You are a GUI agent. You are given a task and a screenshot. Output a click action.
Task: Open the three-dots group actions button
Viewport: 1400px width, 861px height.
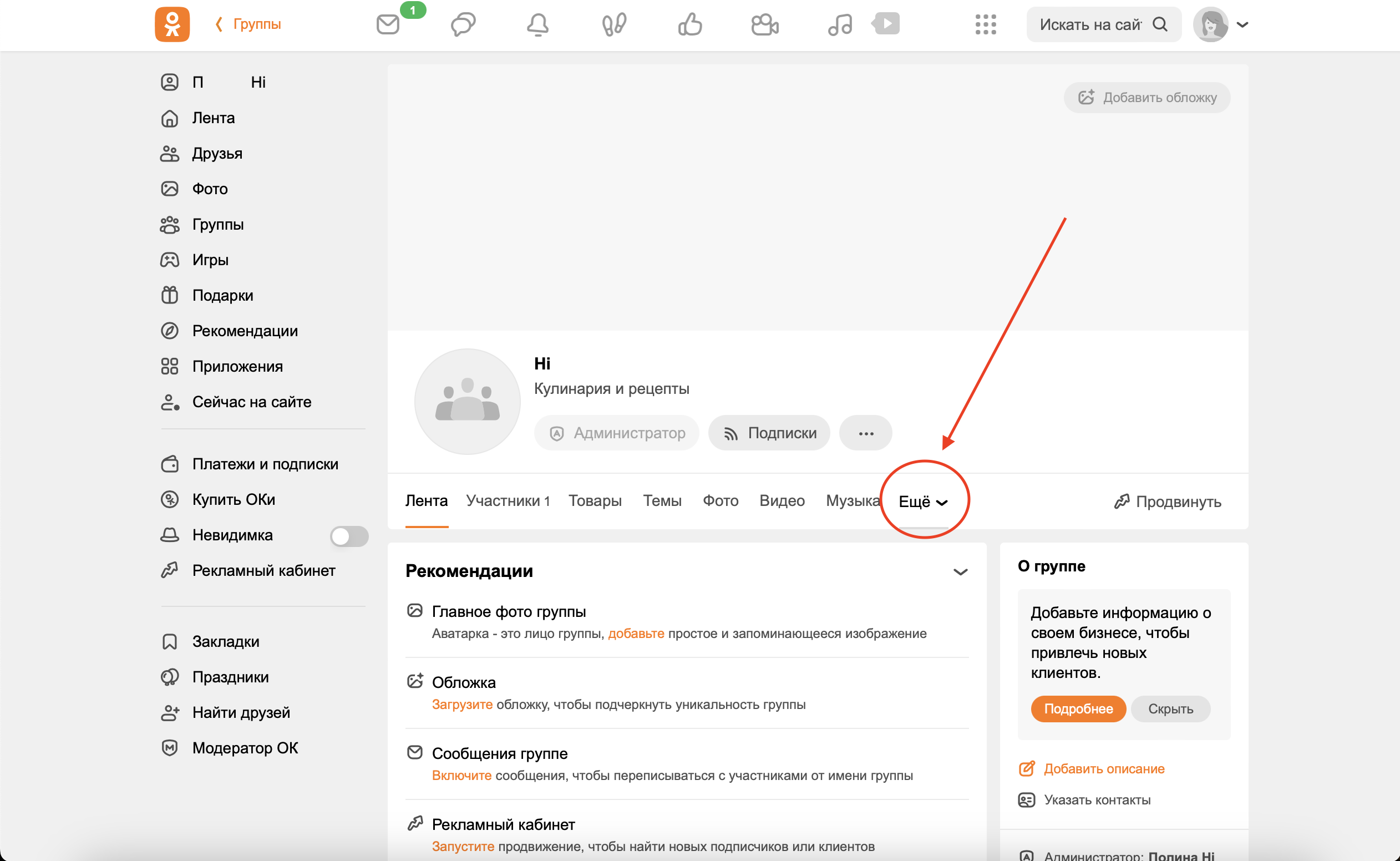[x=865, y=433]
